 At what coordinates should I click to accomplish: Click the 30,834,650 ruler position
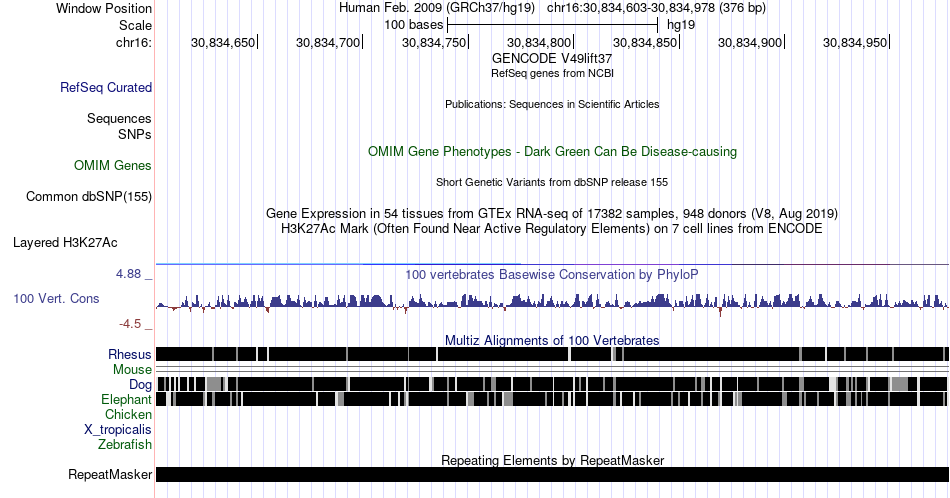223,42
